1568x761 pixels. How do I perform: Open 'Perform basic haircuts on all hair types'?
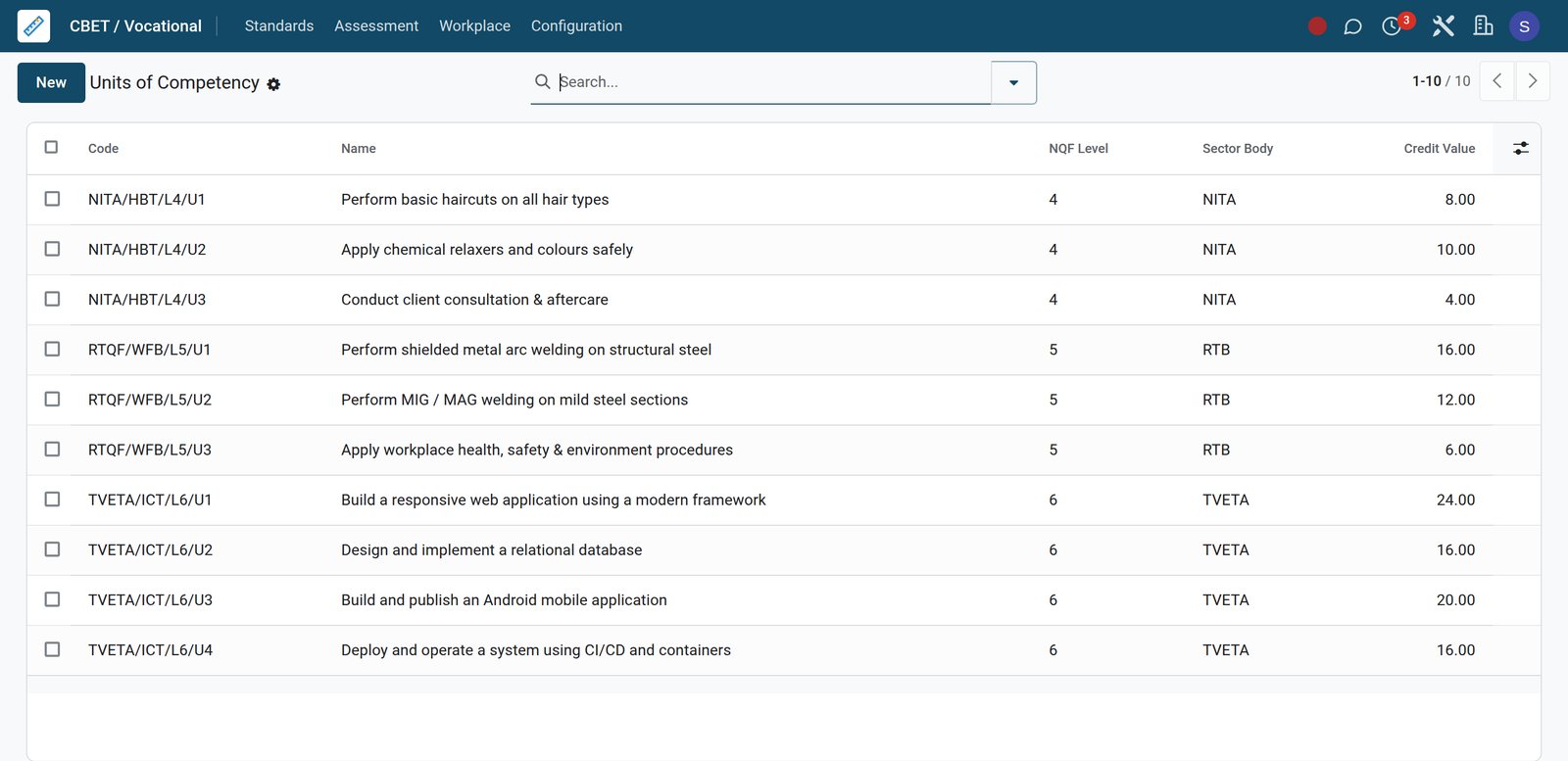(x=474, y=200)
